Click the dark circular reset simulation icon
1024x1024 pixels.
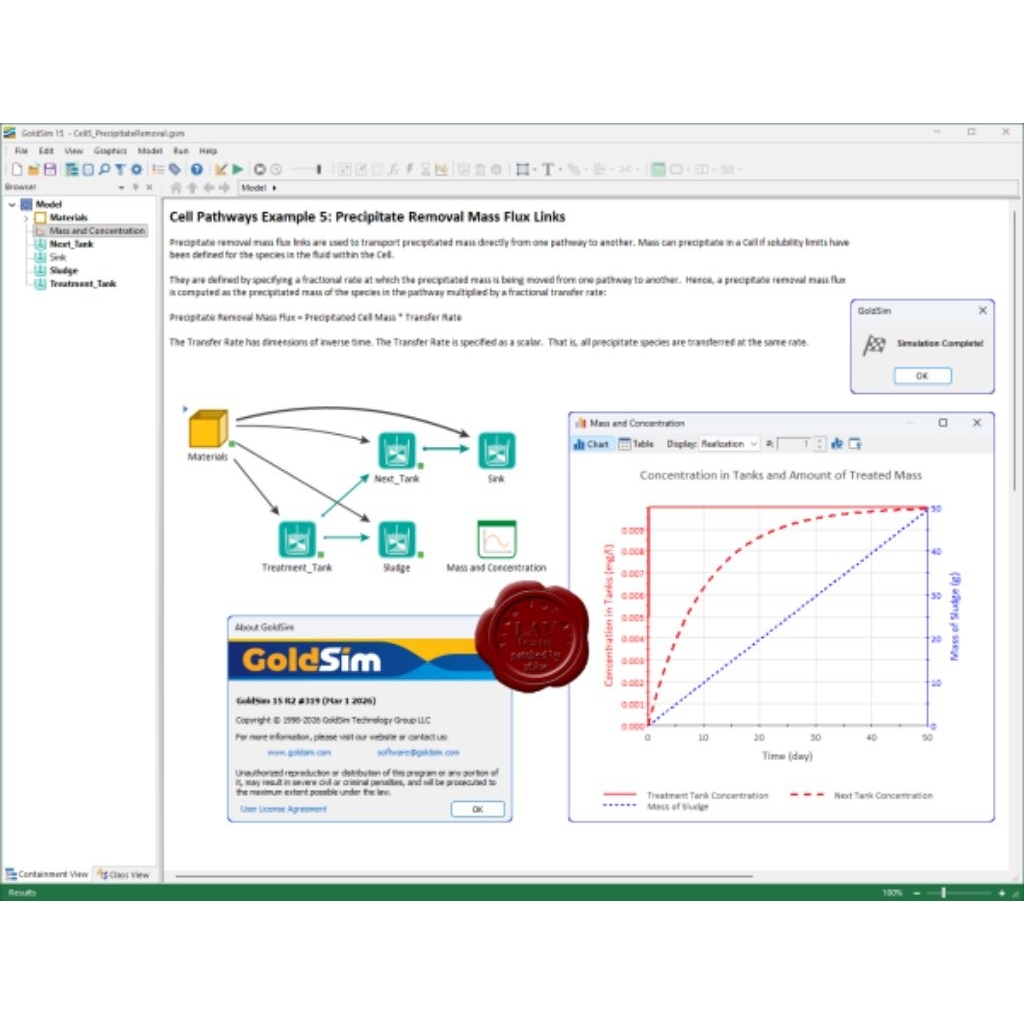(260, 170)
